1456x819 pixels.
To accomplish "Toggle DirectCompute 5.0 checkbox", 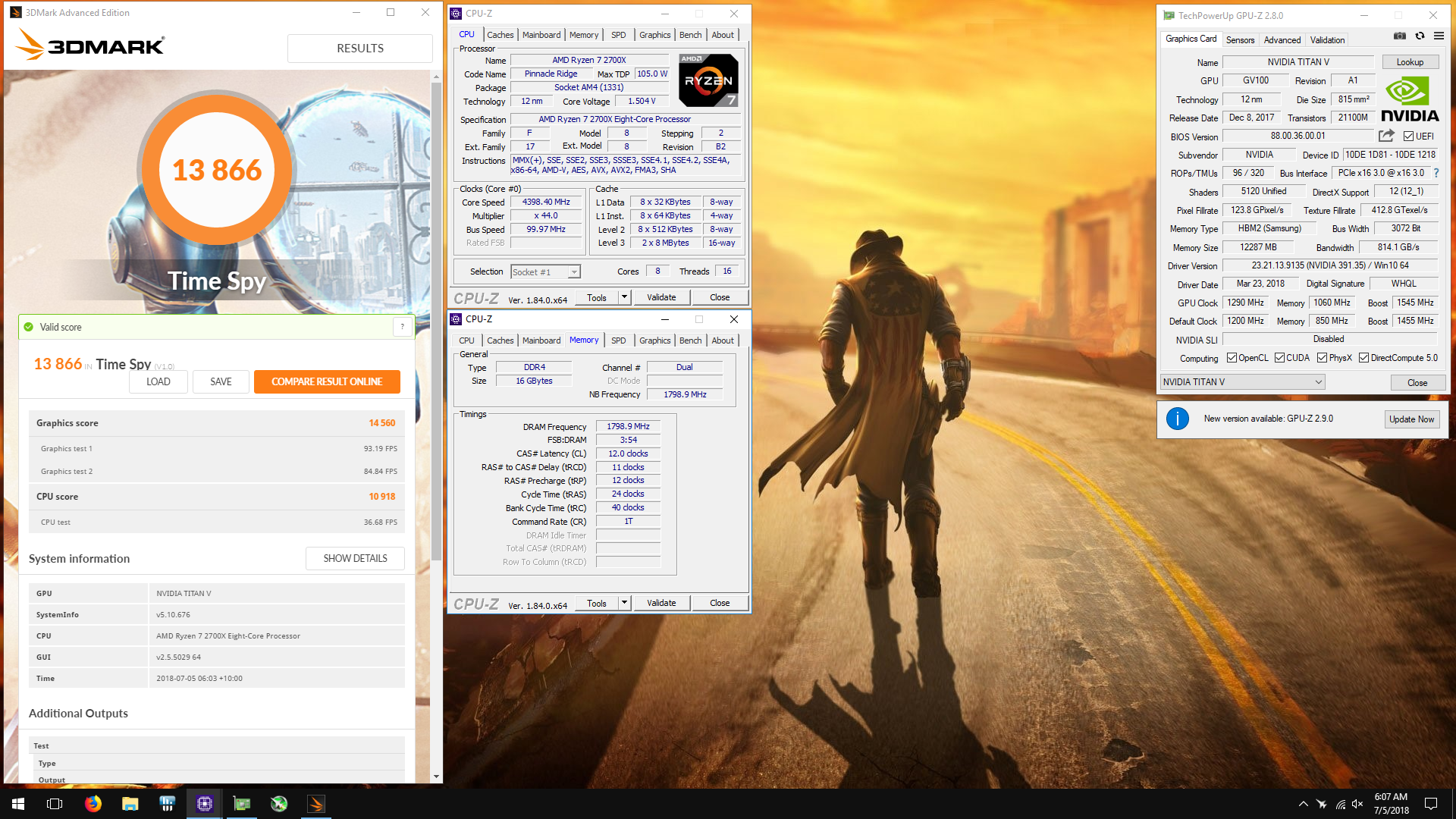I will click(x=1363, y=358).
